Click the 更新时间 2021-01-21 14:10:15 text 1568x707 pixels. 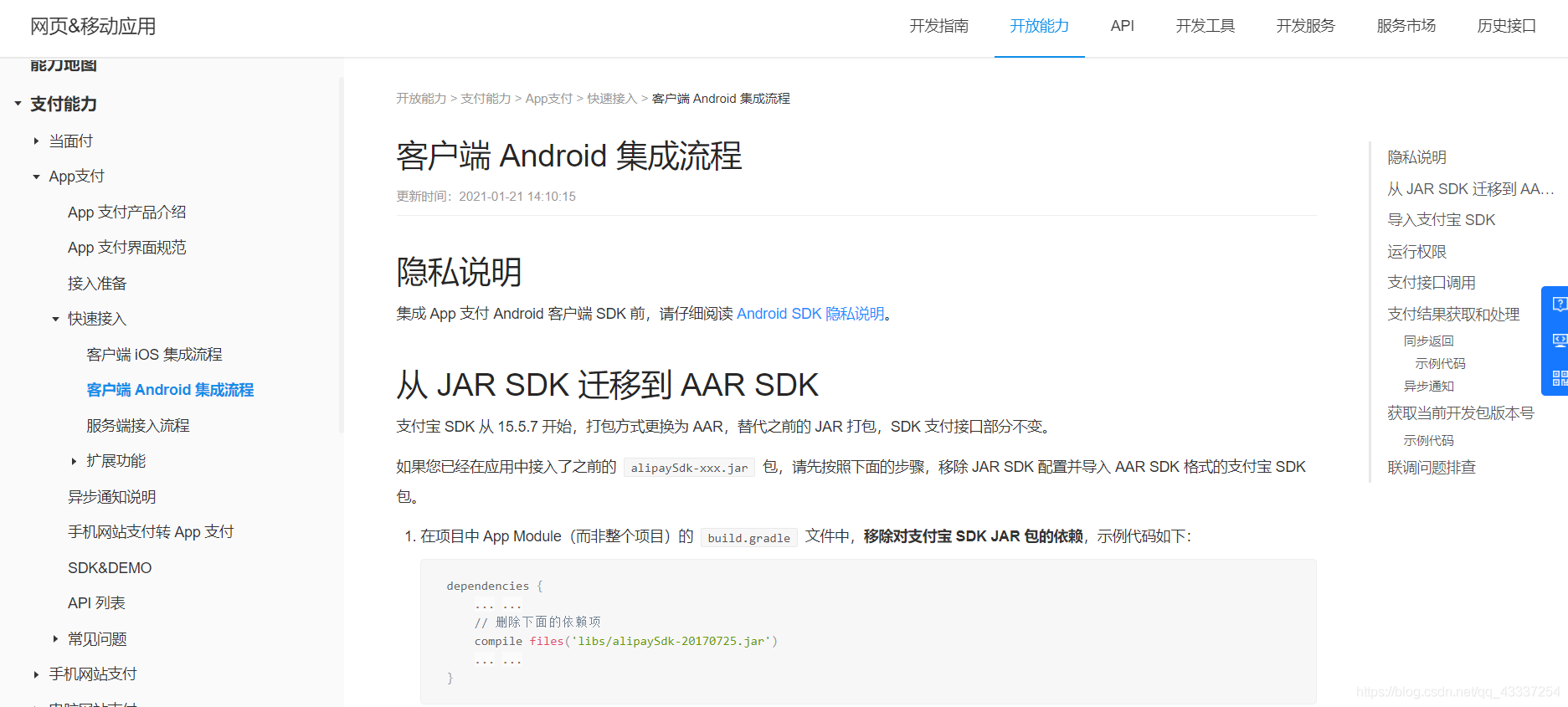click(486, 197)
